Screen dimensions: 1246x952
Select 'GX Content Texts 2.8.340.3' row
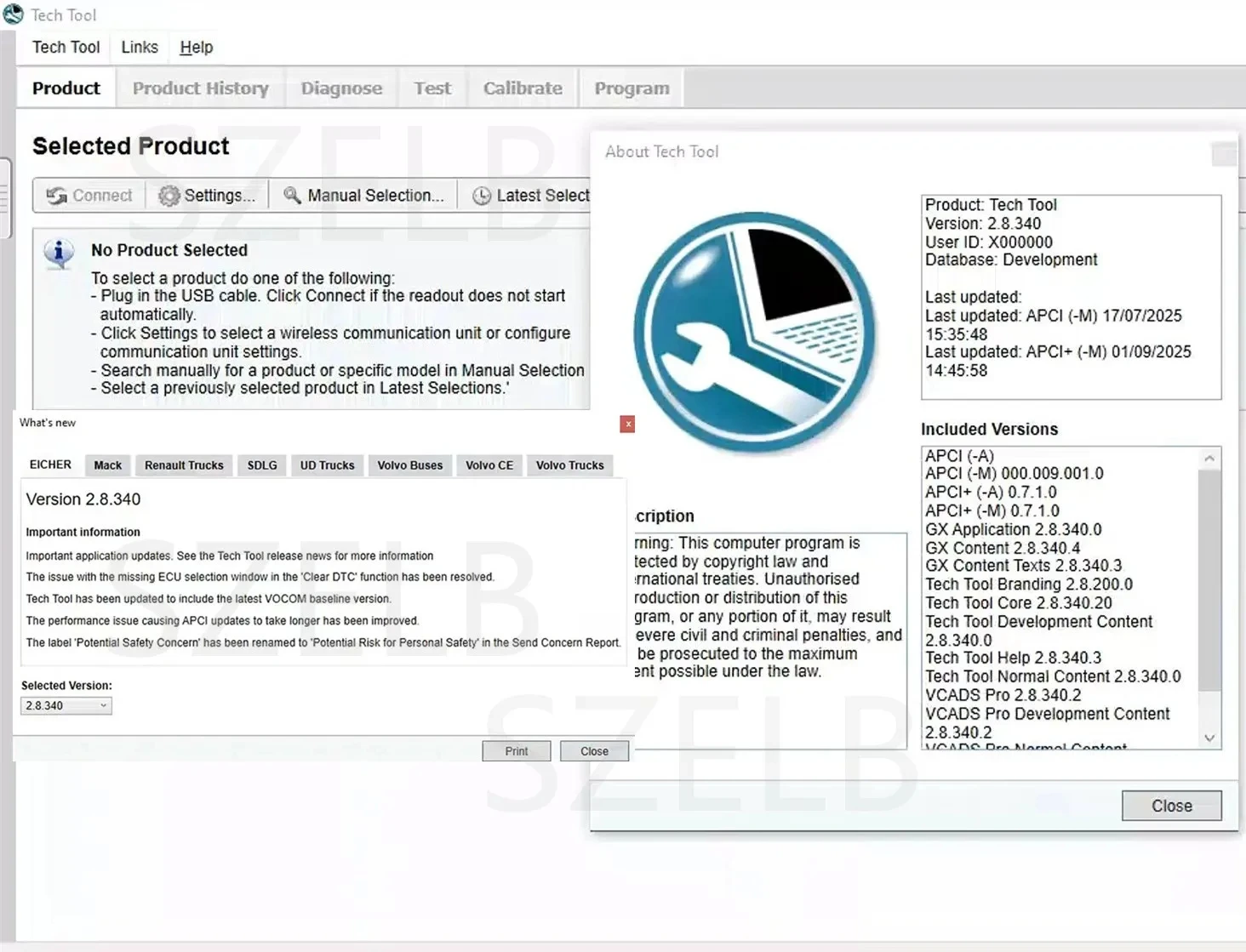[1023, 566]
